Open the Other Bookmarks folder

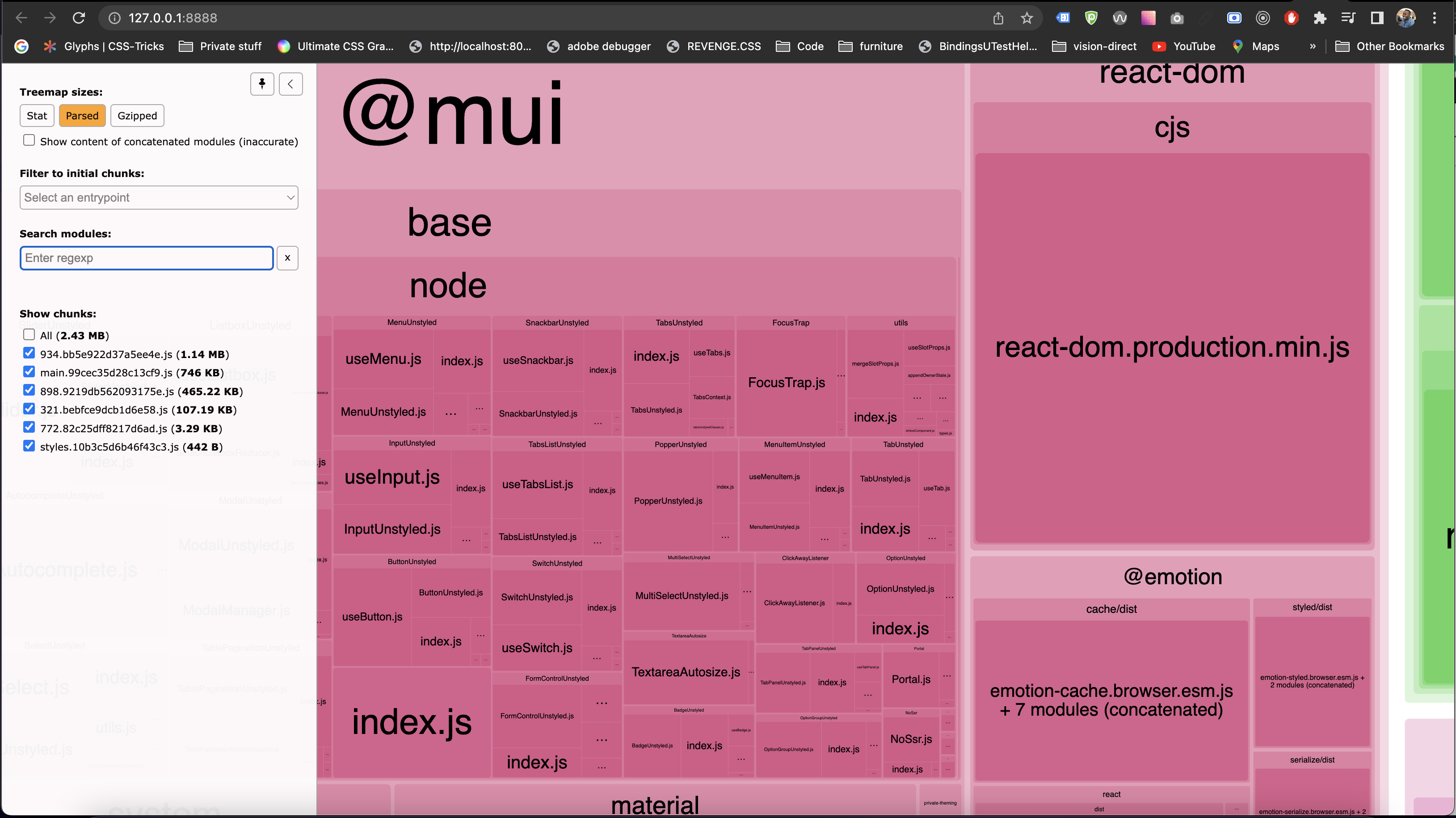pos(1389,46)
